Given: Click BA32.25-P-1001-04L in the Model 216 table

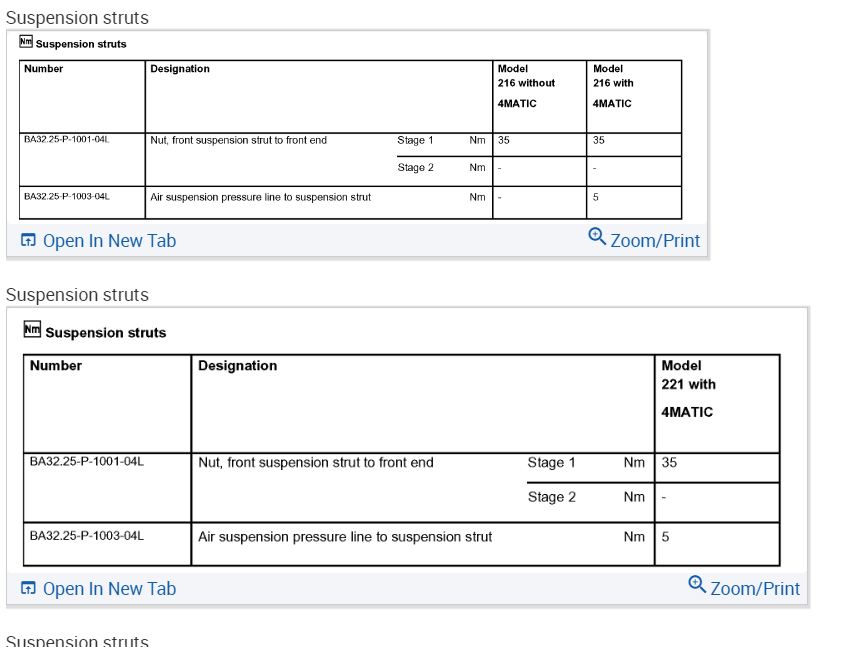Looking at the screenshot, I should 66,140.
